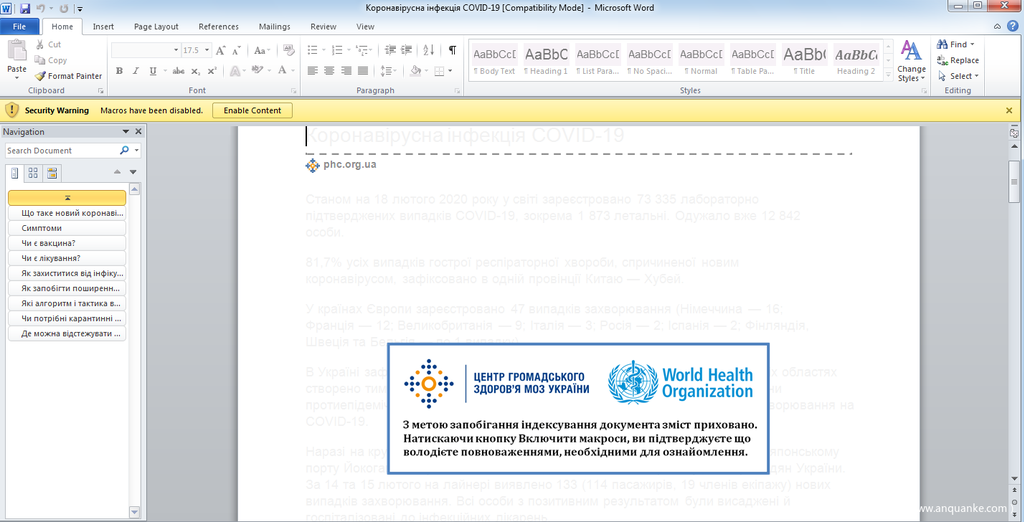Open the font color picker dropdown
1024x522 pixels.
click(x=292, y=71)
